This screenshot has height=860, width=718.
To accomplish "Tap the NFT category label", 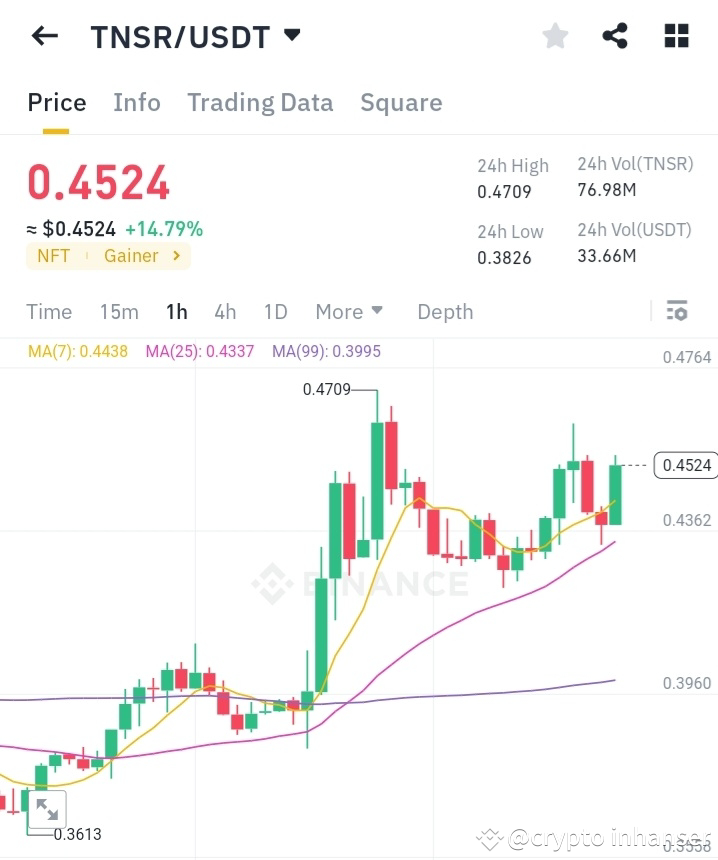I will click(54, 256).
